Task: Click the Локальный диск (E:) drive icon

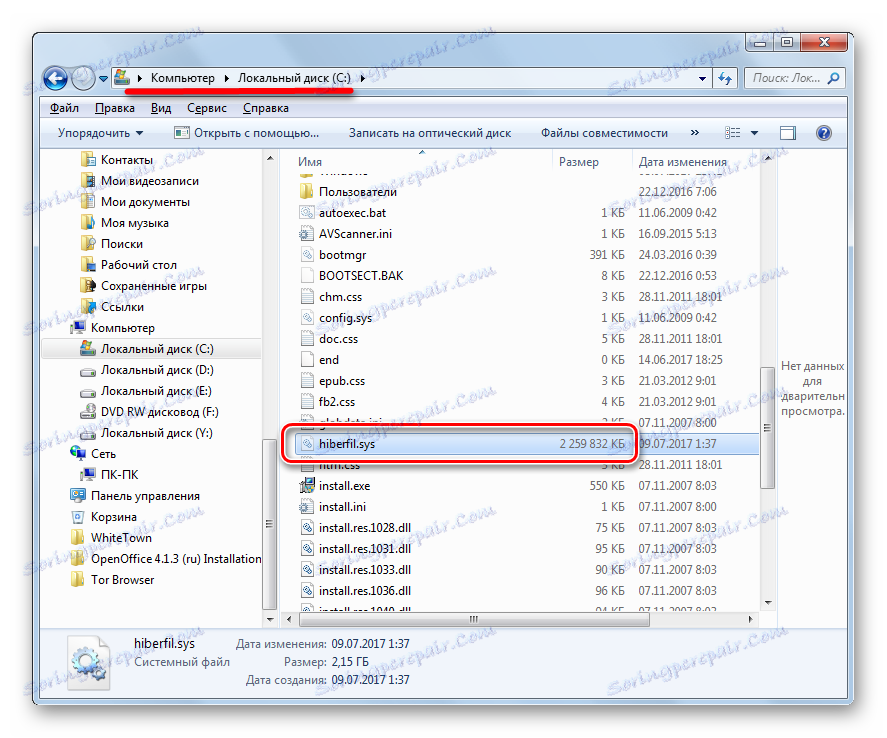Action: tap(88, 392)
